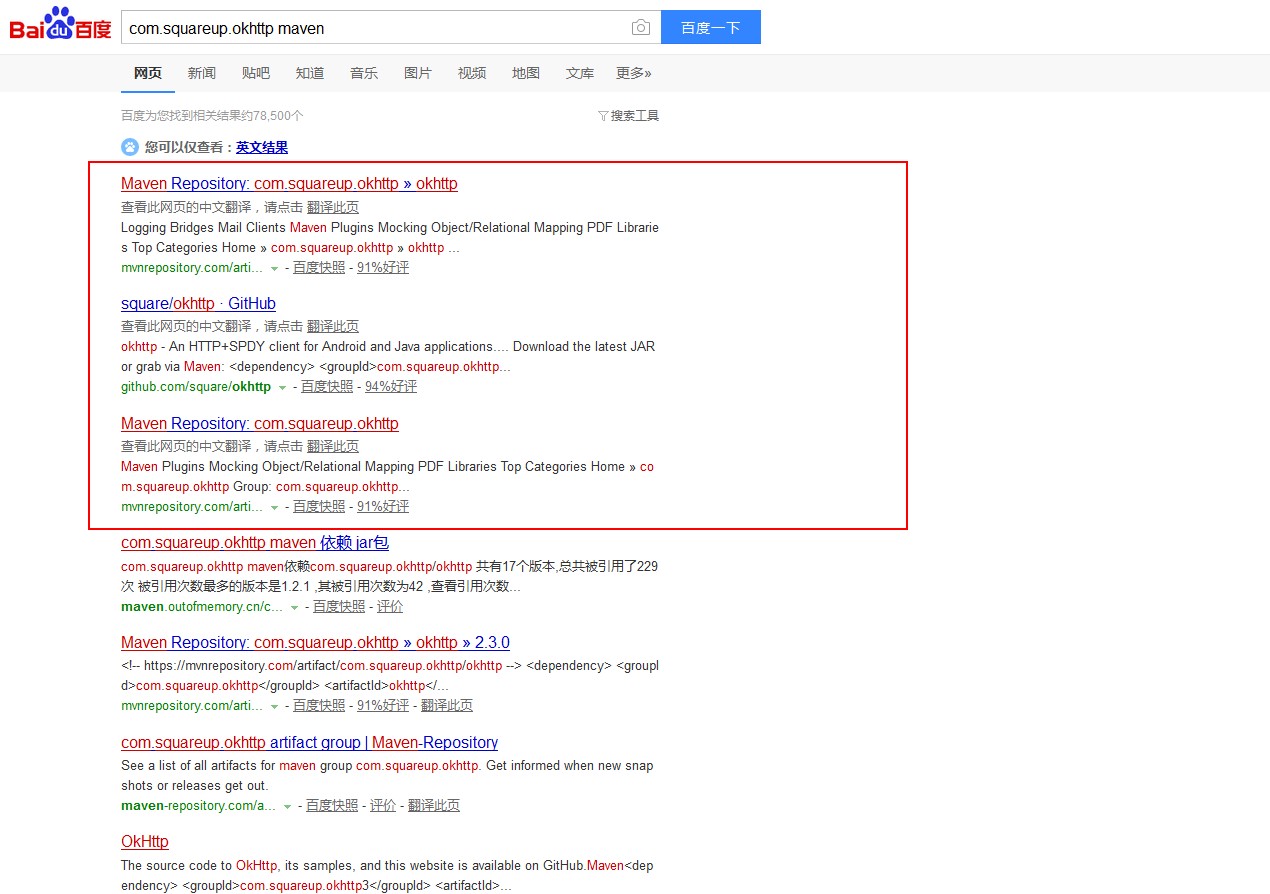Image resolution: width=1270 pixels, height=894 pixels.
Task: Open 百度快照 of the third result
Action: click(319, 506)
